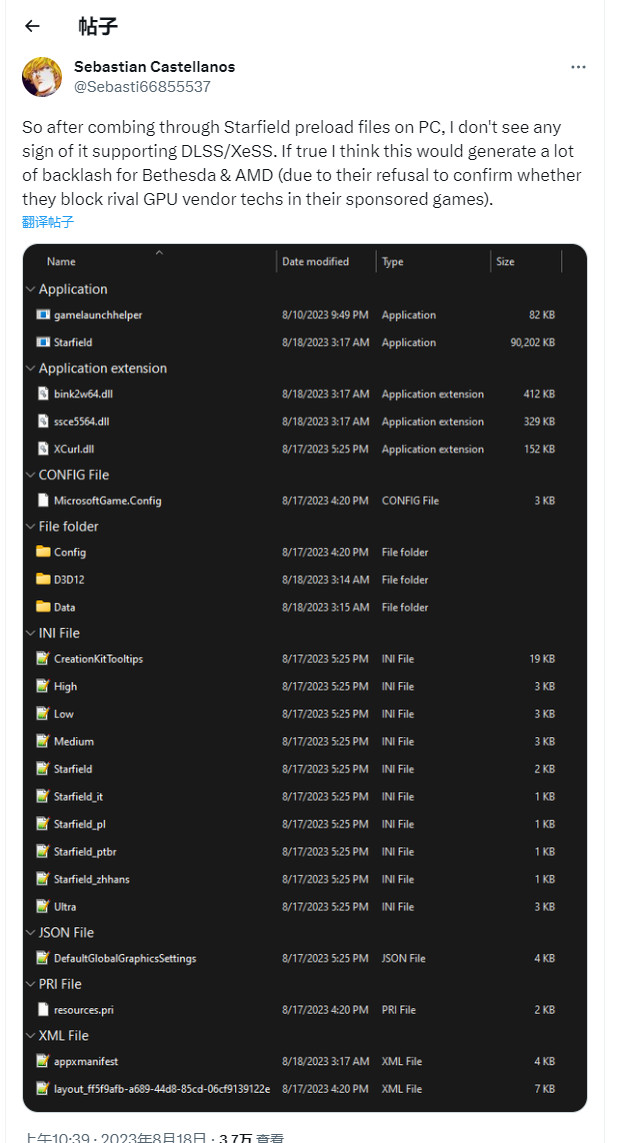Select the DefaultGlobalGraphicsSettings JSON file
The width and height of the screenshot is (626, 1143).
pyautogui.click(x=125, y=958)
